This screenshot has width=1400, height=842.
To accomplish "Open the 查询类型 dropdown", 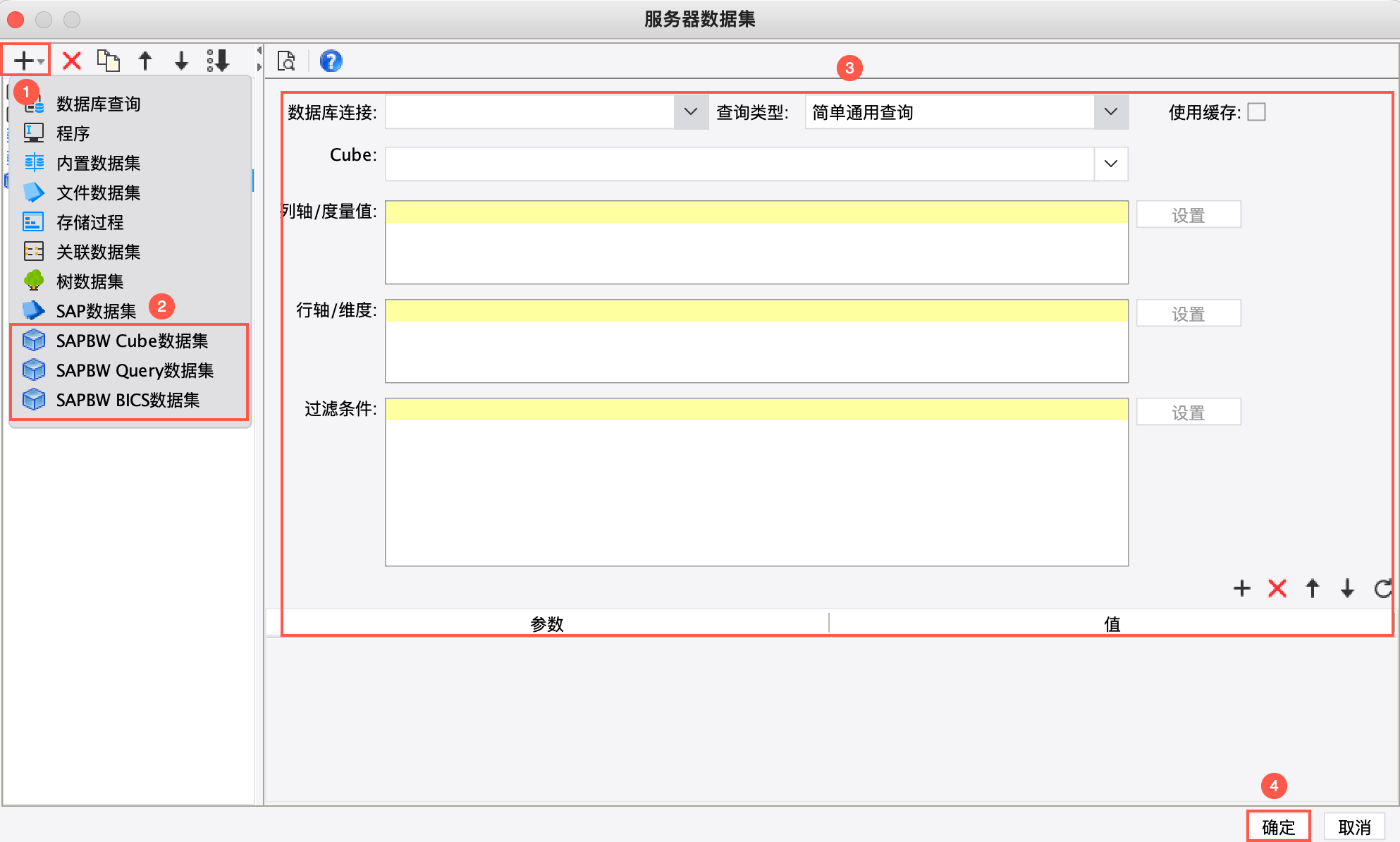I will [x=1110, y=112].
